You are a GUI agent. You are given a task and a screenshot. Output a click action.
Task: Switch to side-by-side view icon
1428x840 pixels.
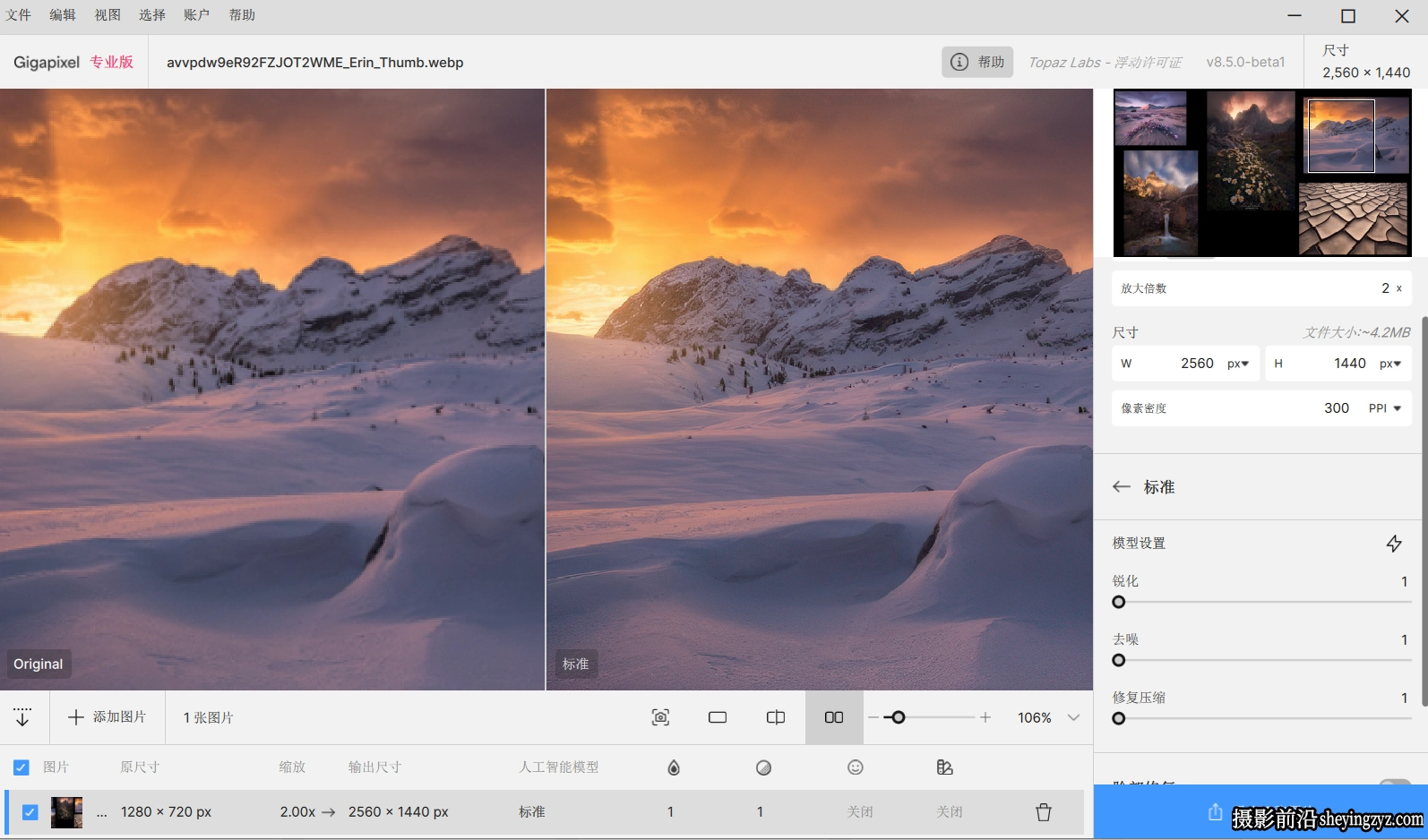834,717
